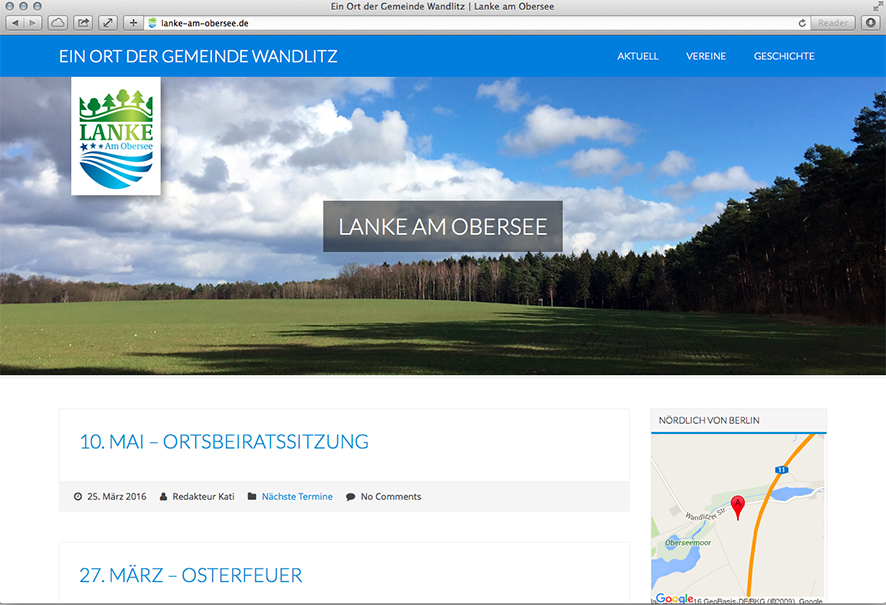This screenshot has height=605, width=886.
Task: Open the '10. Mai – Ortsbeiratssitzung' post
Action: pos(224,441)
